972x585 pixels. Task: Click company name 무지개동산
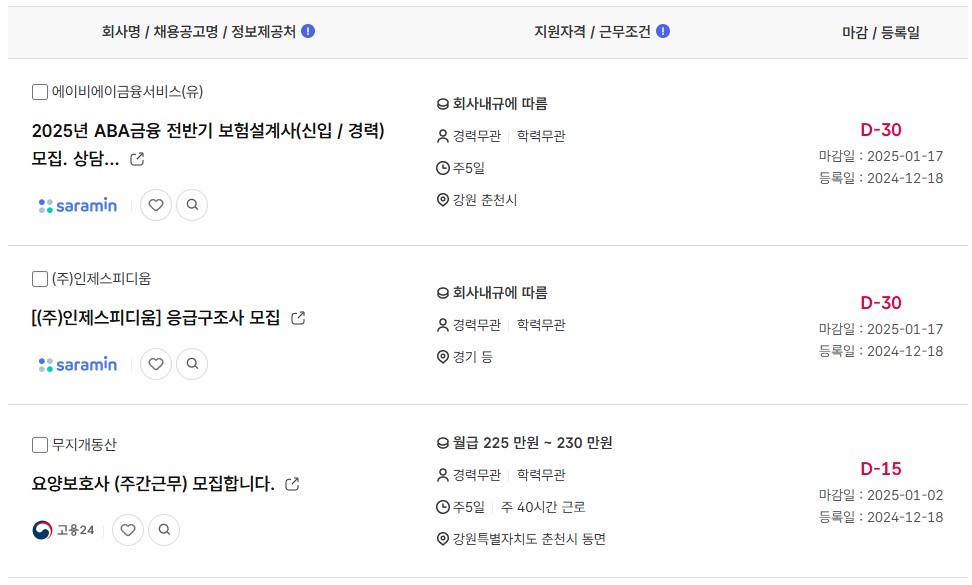tap(84, 445)
